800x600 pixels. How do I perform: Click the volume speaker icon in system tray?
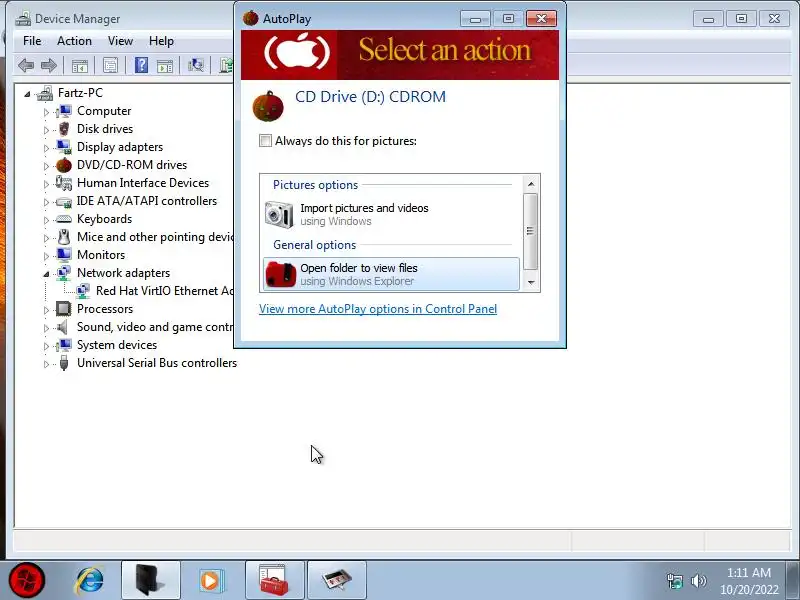click(x=698, y=581)
